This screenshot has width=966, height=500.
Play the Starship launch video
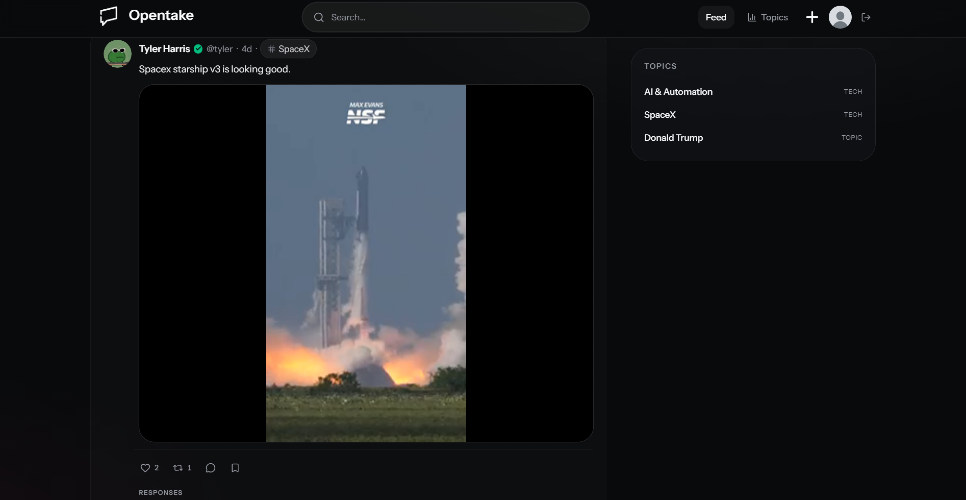click(x=366, y=263)
